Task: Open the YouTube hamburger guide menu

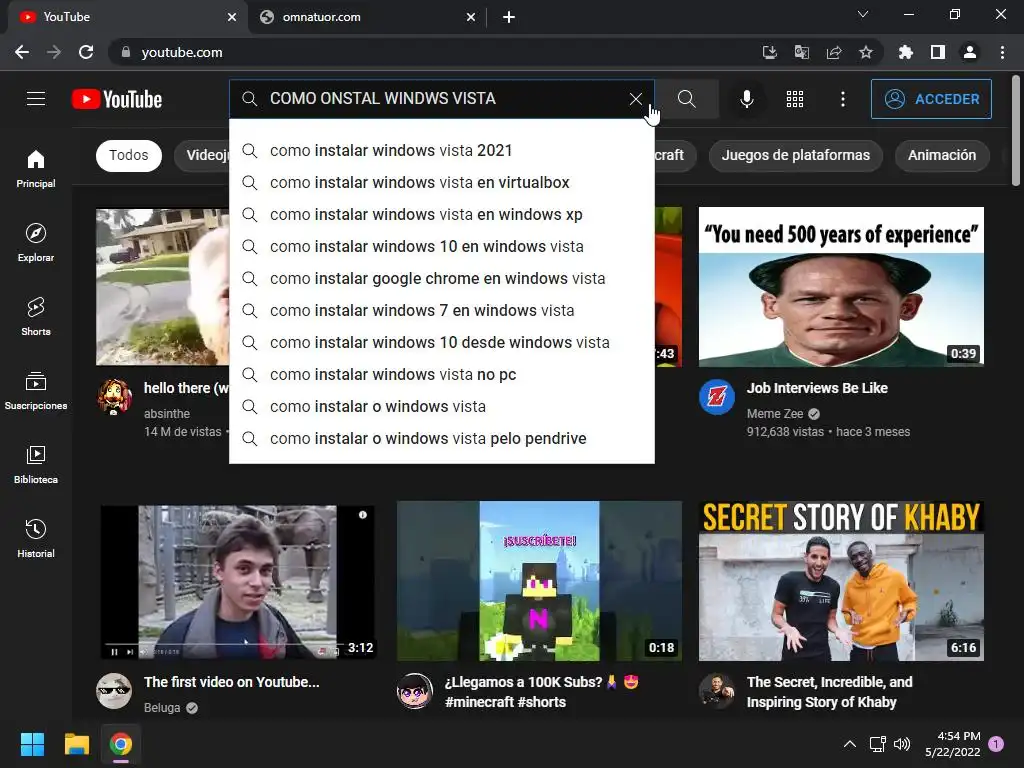Action: click(x=36, y=99)
